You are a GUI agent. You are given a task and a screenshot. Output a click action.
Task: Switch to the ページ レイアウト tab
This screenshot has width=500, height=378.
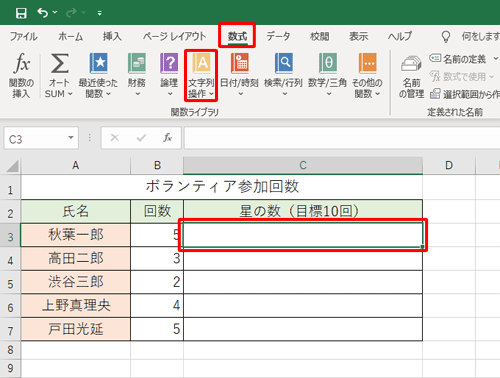pos(174,36)
